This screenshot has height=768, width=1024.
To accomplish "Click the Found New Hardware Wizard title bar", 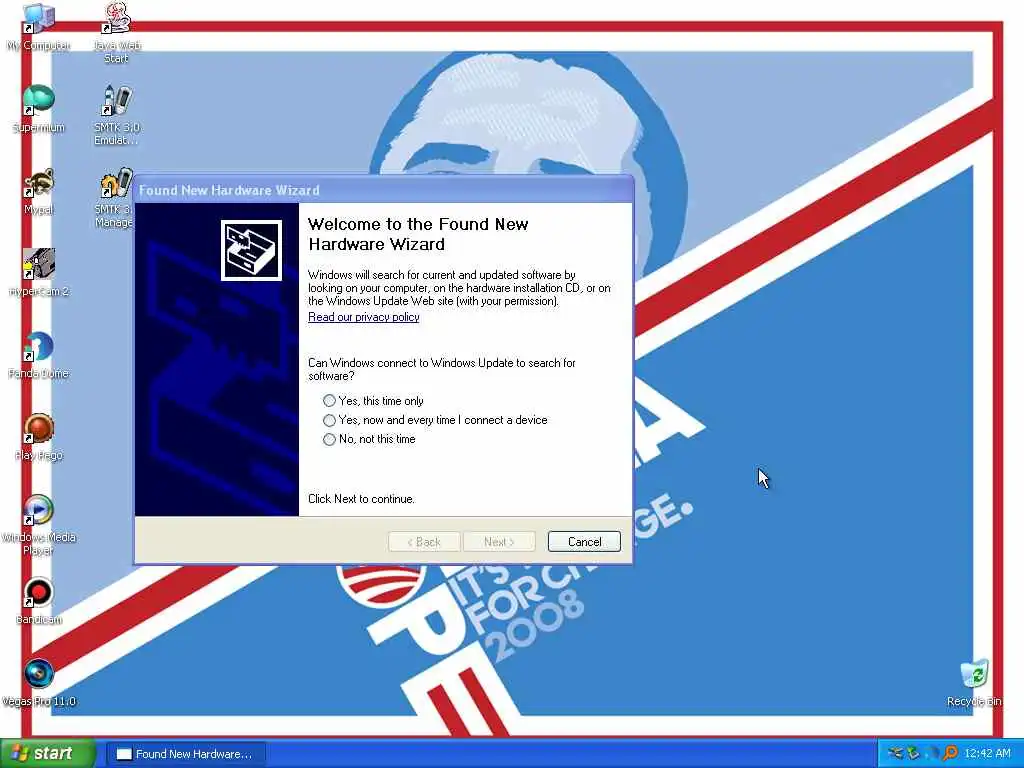I will tap(383, 190).
